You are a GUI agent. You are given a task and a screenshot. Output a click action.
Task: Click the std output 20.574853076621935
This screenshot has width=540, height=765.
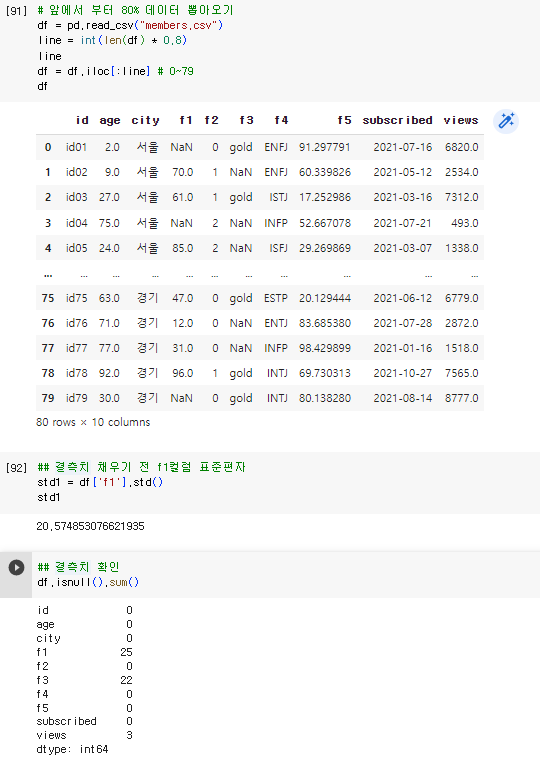(x=90, y=526)
